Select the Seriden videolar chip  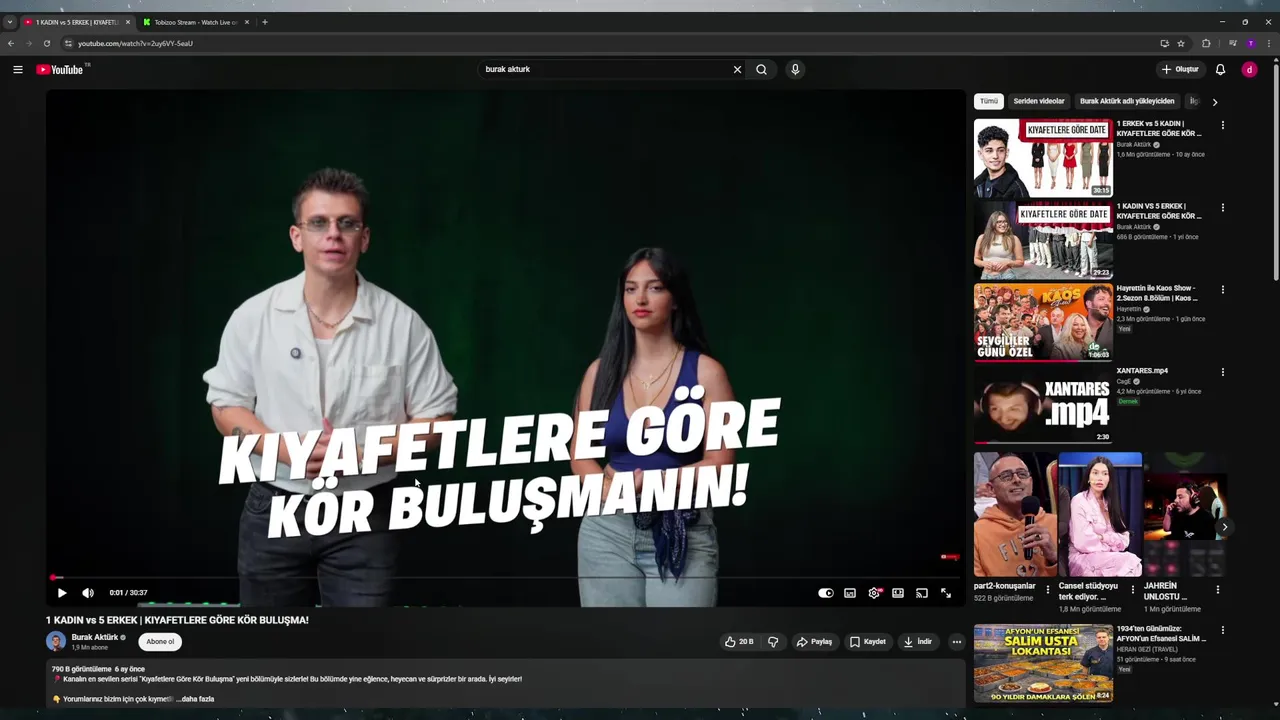[x=1039, y=101]
